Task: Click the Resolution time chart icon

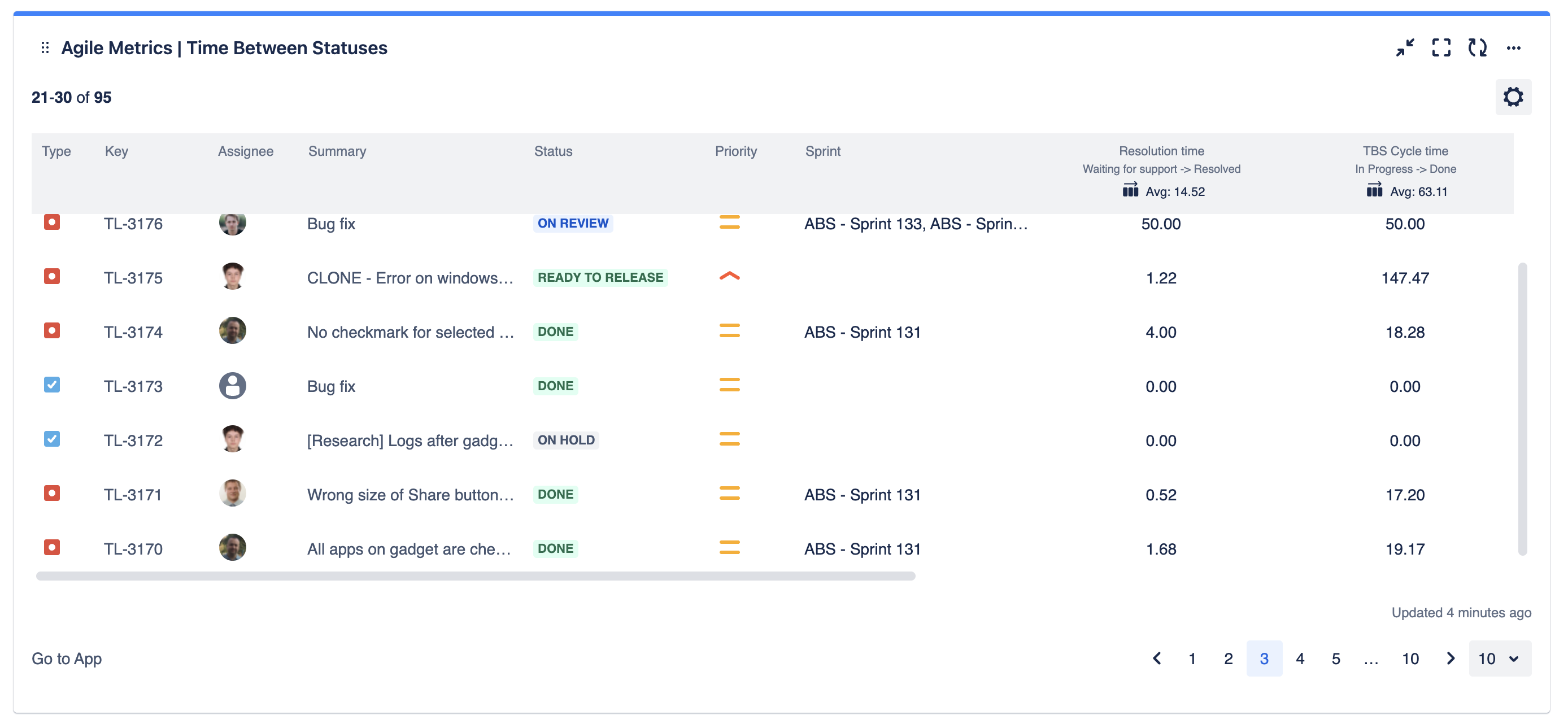Action: pyautogui.click(x=1130, y=190)
